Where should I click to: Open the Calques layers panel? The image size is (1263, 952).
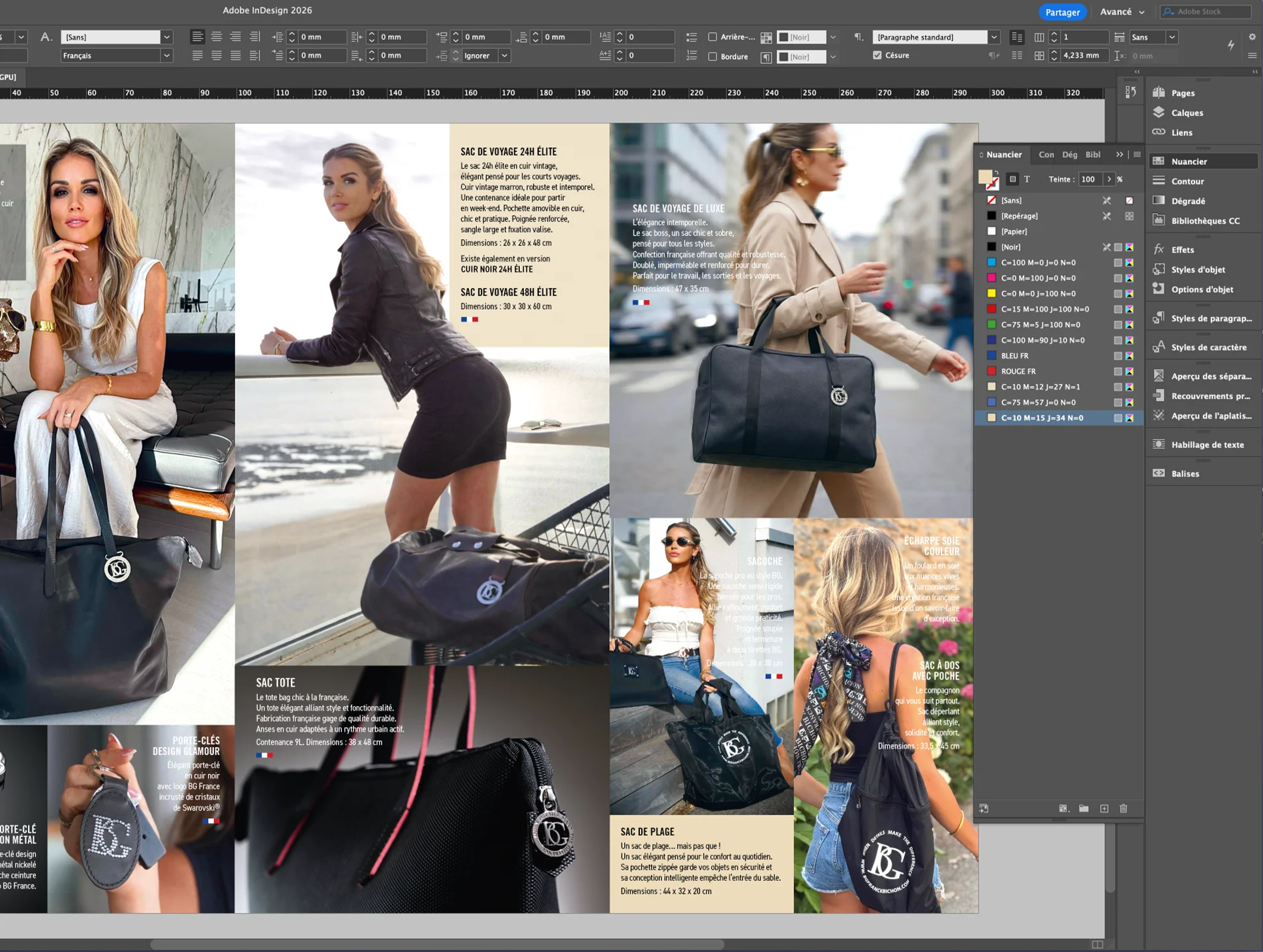point(1187,113)
